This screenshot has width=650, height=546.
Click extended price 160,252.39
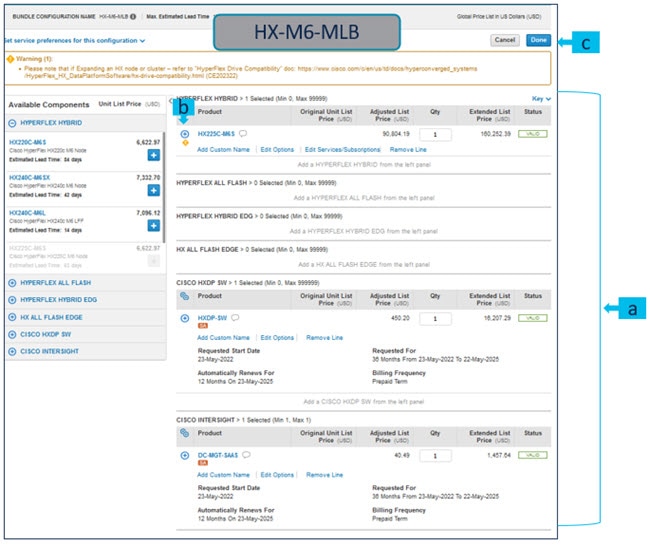coord(495,134)
